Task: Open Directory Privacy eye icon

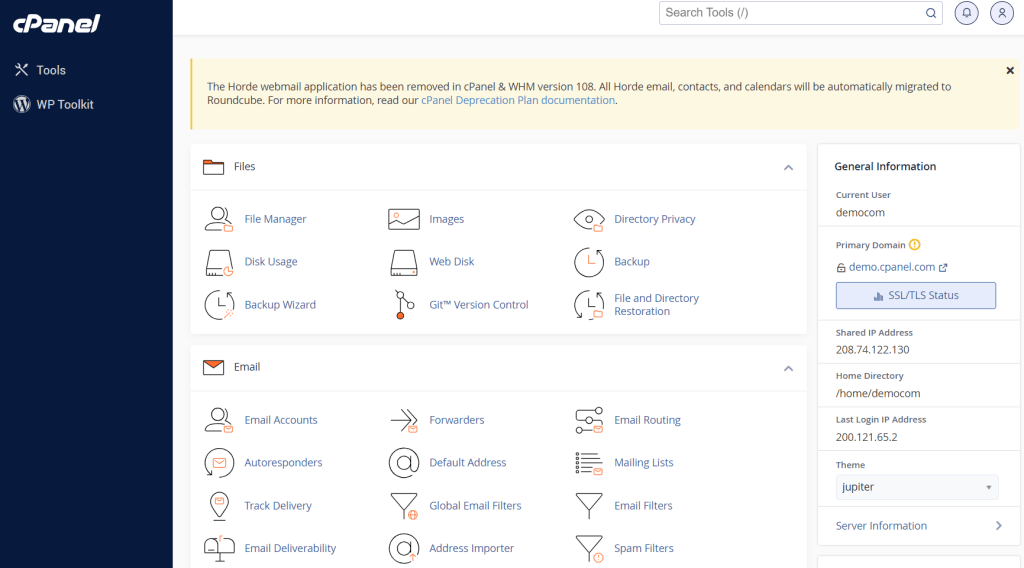Action: coord(588,220)
